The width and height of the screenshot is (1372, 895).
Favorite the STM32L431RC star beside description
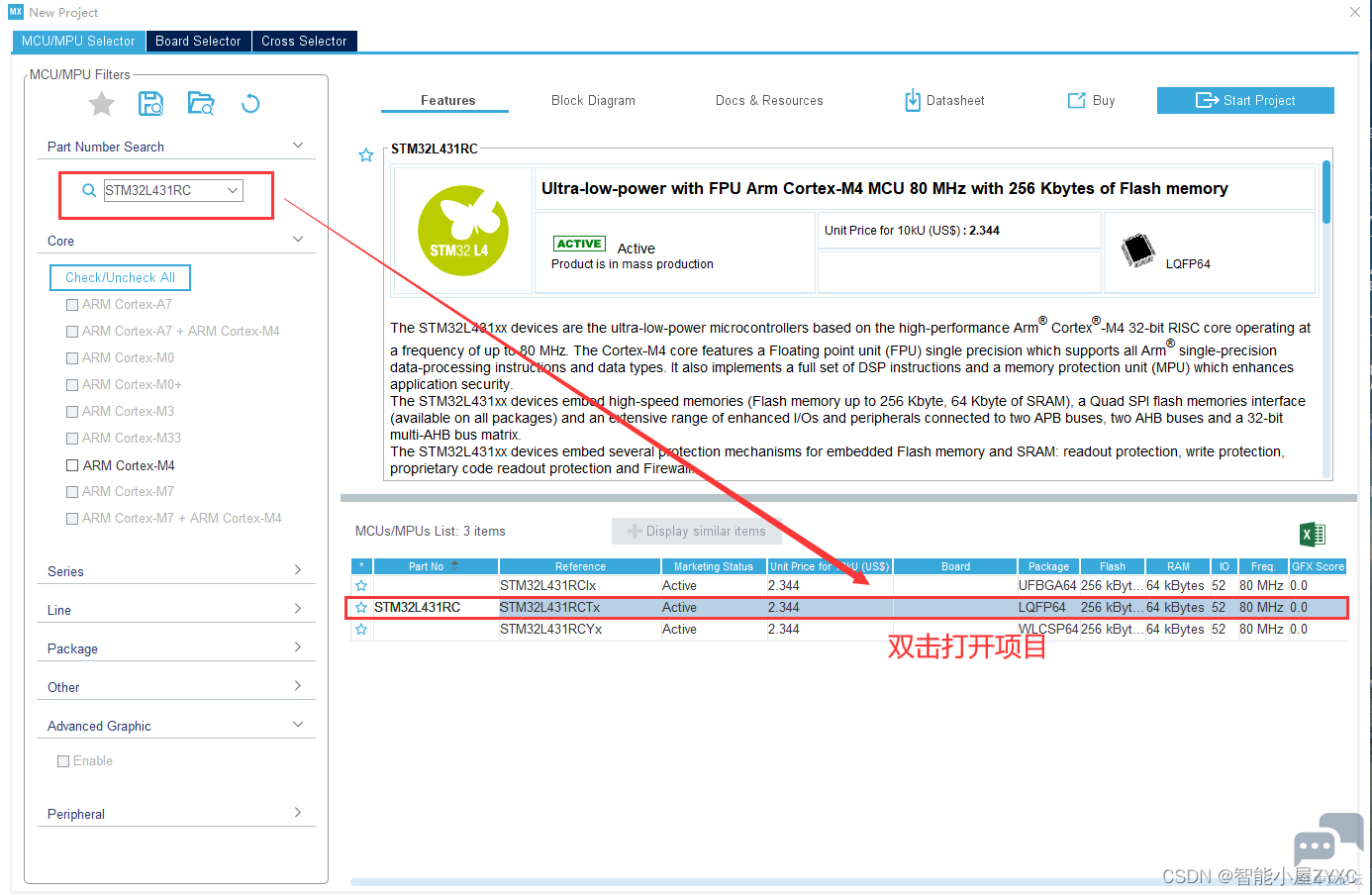pyautogui.click(x=366, y=155)
